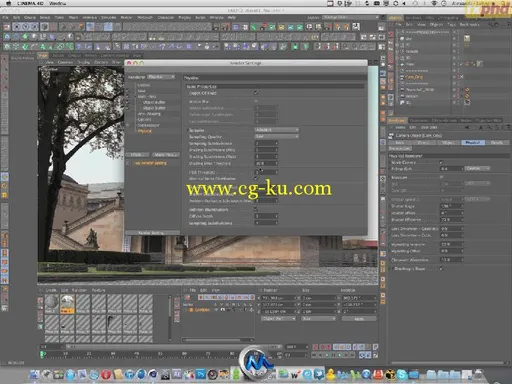Viewport: 512px width, 384px height.
Task: Open the Size mode dropdown in Coordinates
Action: point(319,319)
